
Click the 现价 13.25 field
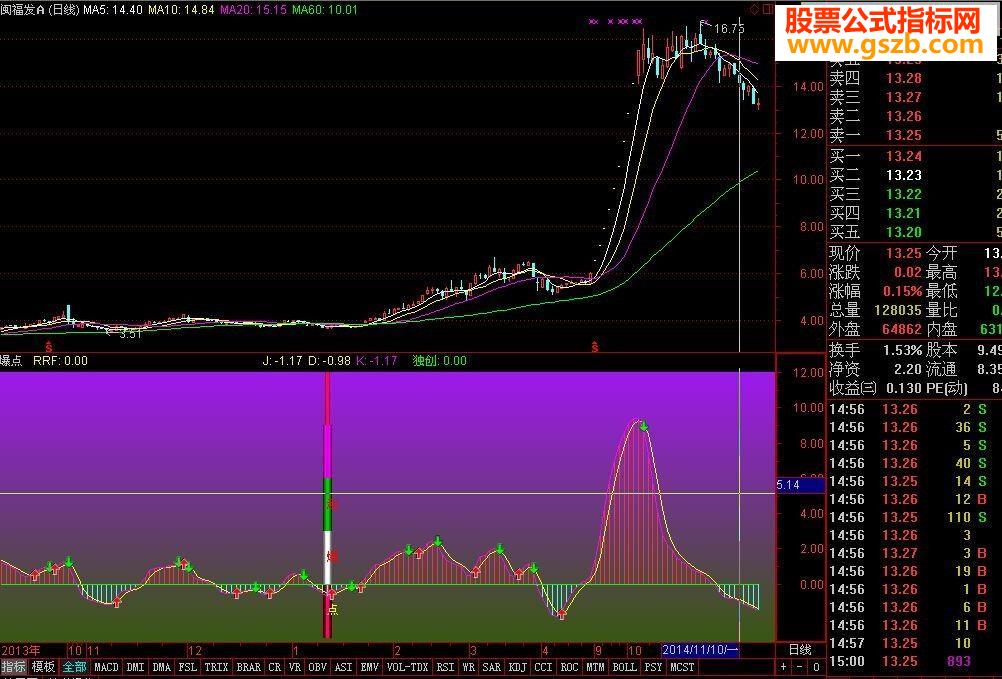[x=875, y=253]
